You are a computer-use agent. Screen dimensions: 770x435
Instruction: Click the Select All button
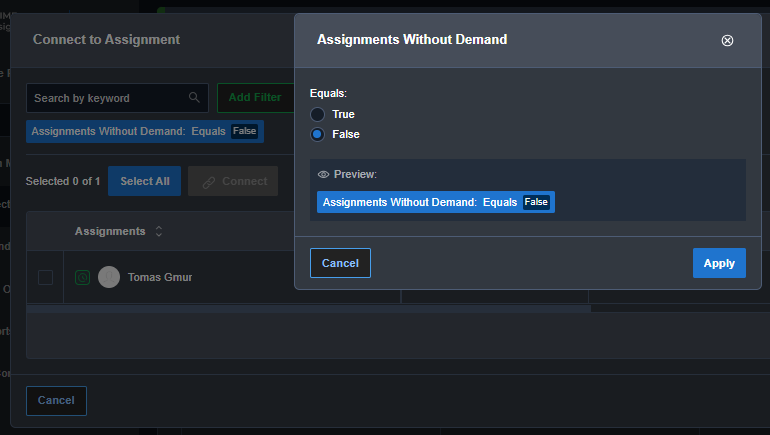click(x=144, y=181)
